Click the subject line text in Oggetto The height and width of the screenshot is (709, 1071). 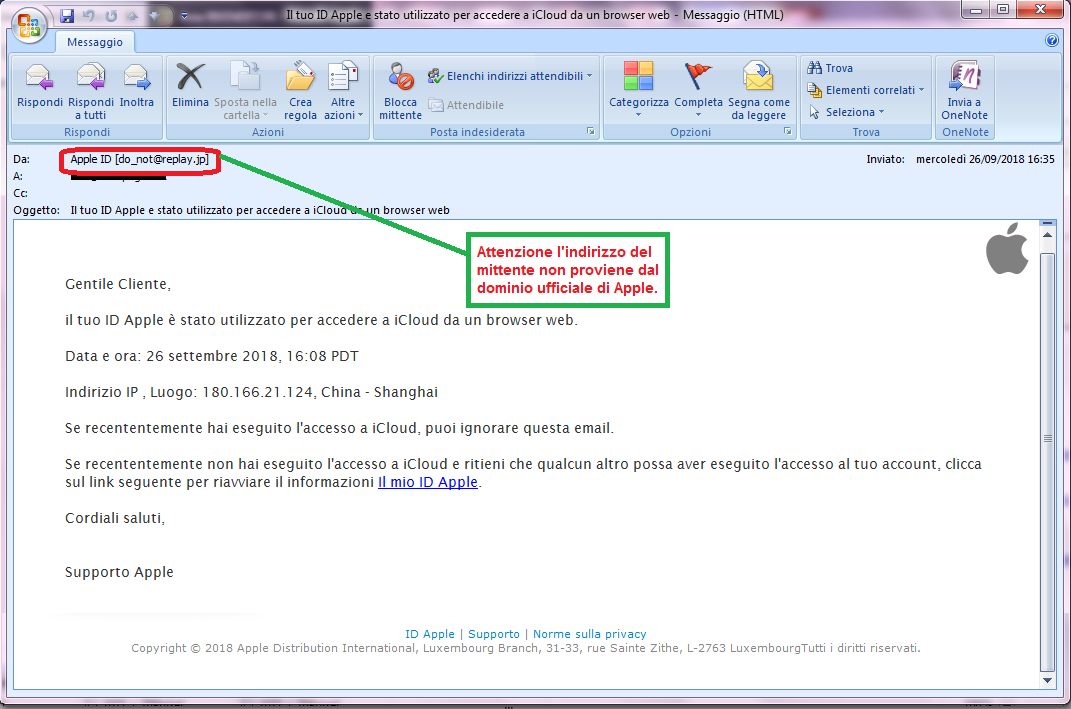pos(260,210)
